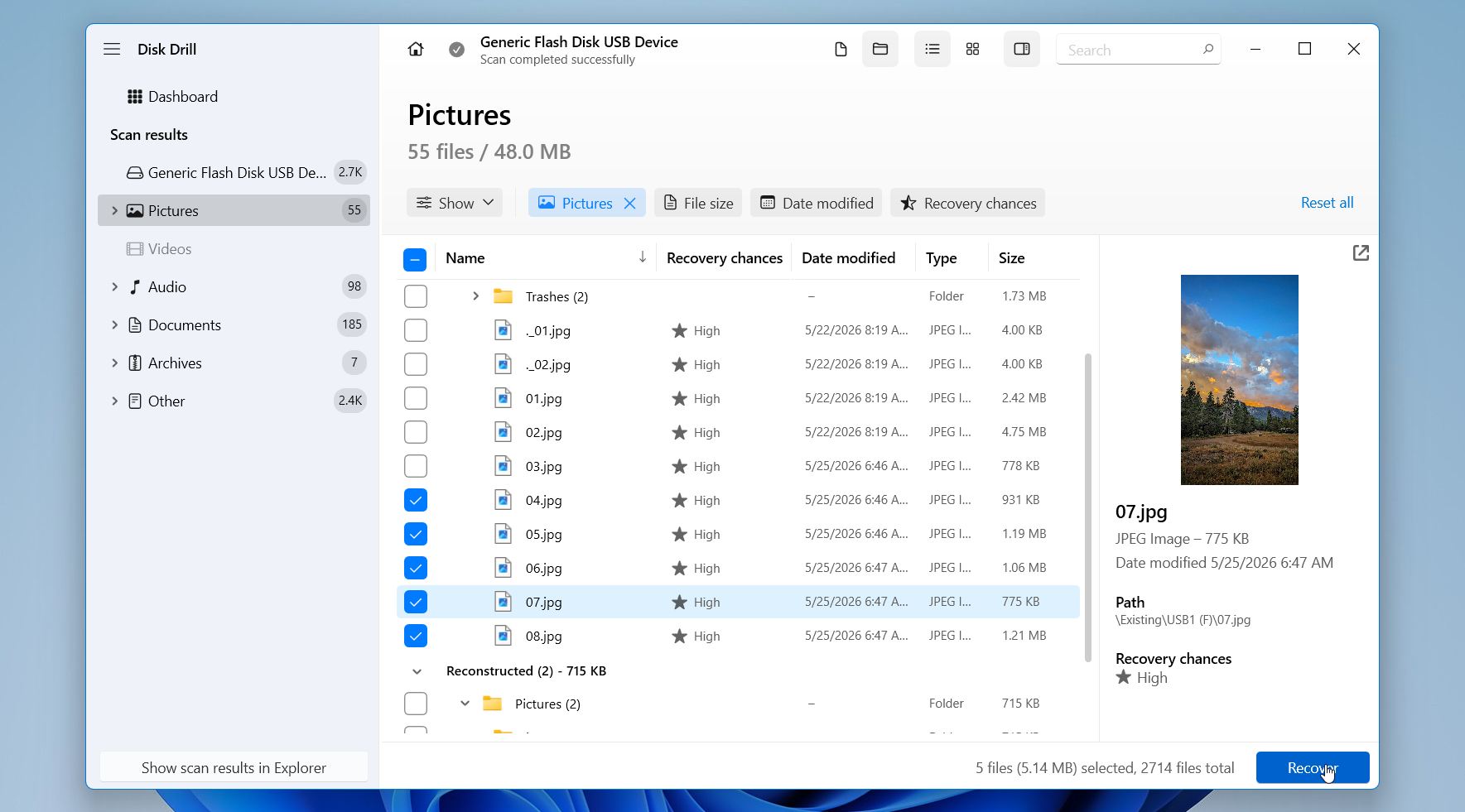Select Generic Flash Disk USB device results
The width and height of the screenshot is (1465, 812).
point(234,172)
